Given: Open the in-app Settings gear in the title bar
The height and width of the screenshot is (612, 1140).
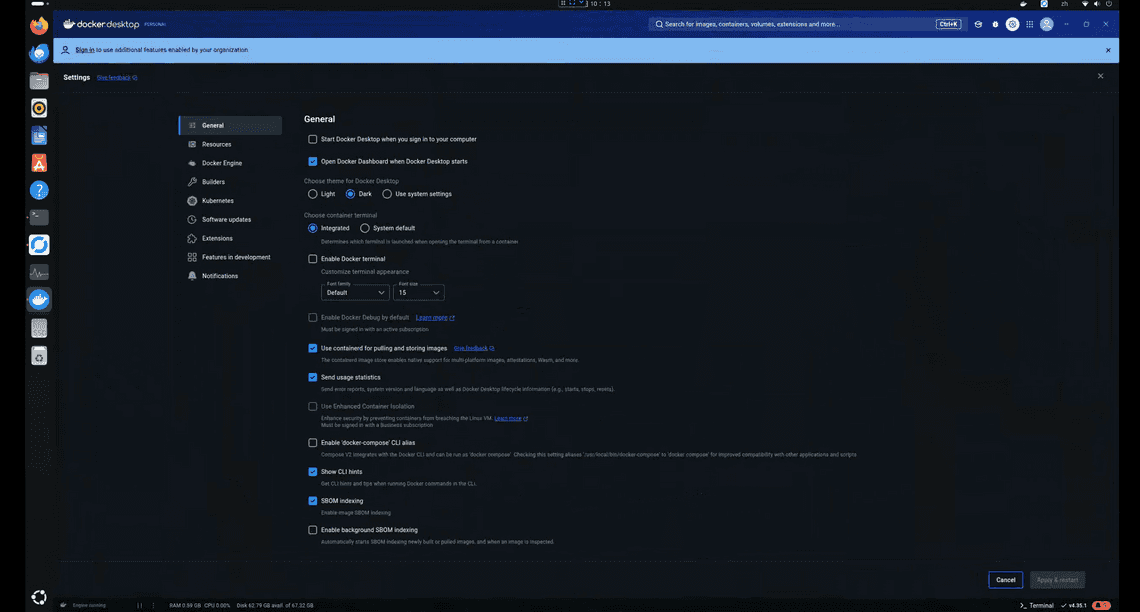Looking at the screenshot, I should 1012,23.
